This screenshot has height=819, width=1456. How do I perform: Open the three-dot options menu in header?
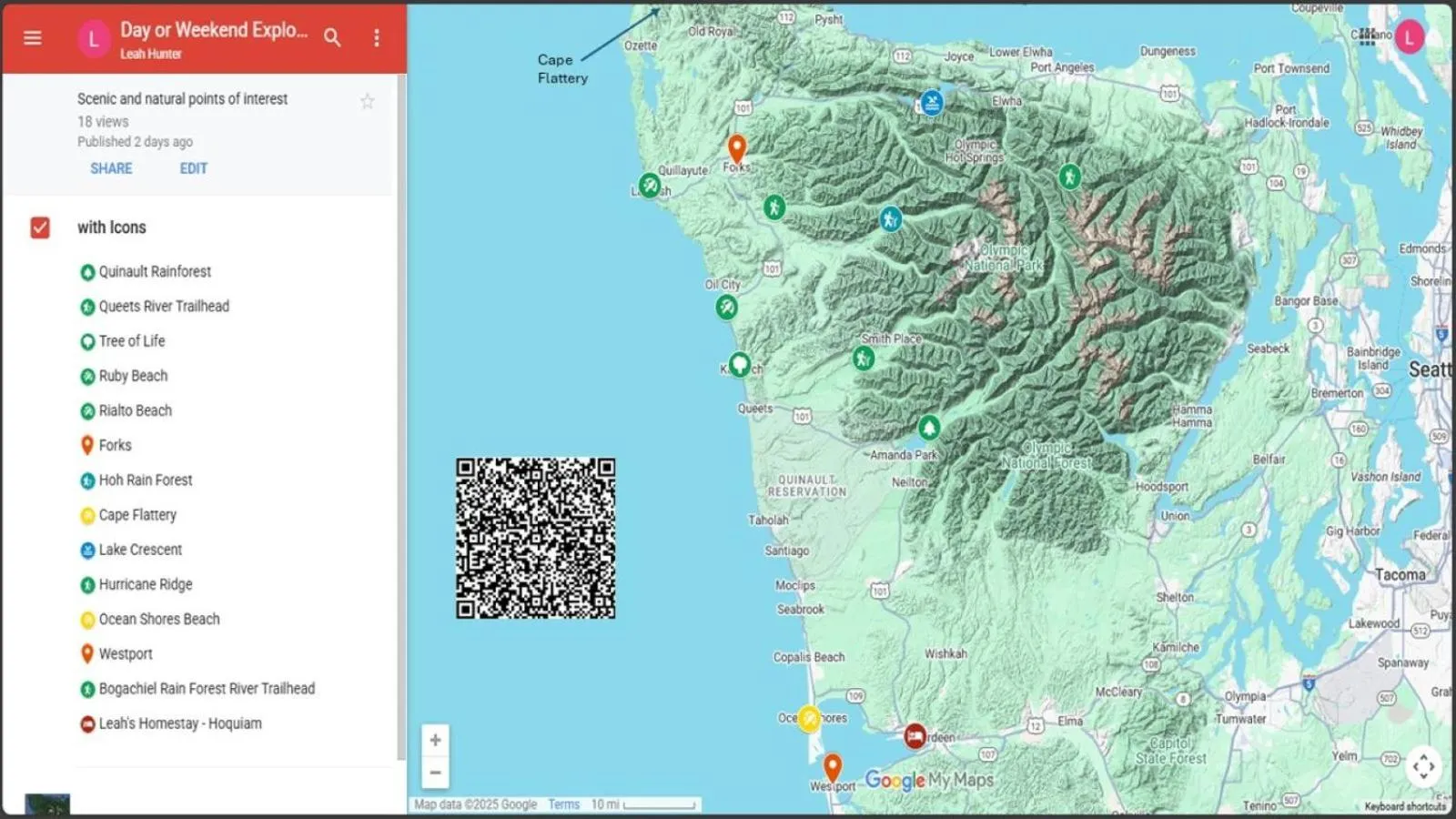coord(375,37)
